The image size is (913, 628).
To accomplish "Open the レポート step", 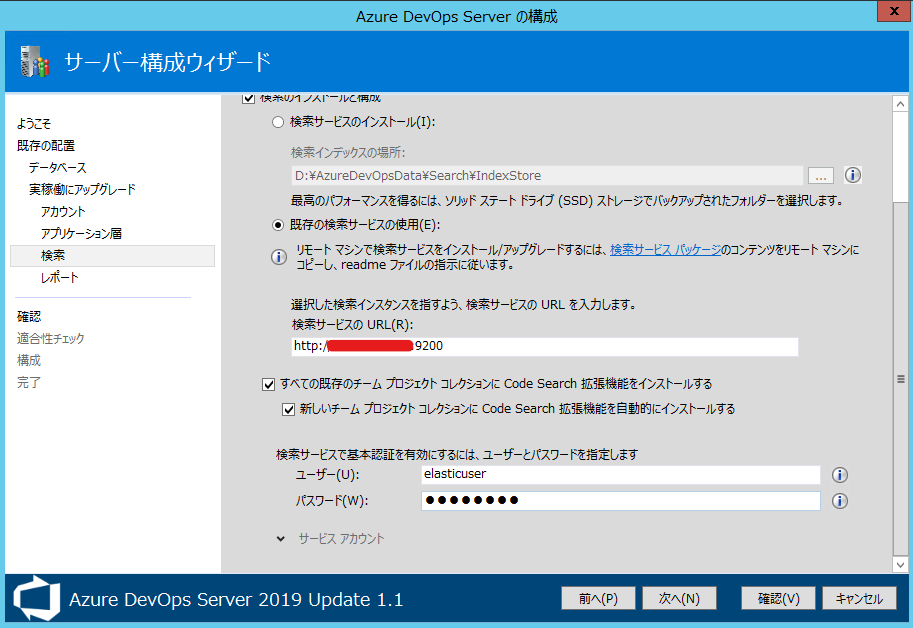I will pyautogui.click(x=59, y=278).
